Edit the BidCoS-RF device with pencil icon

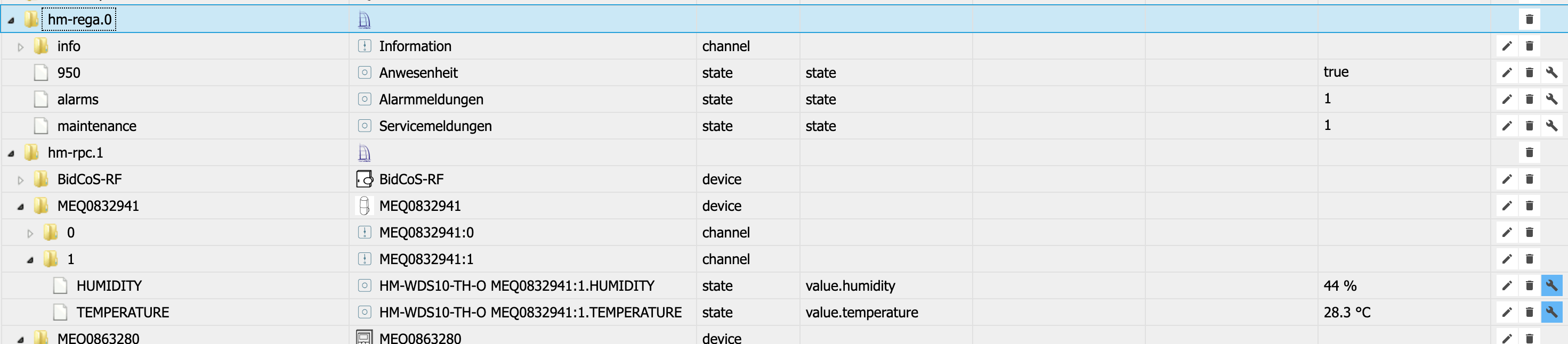[1507, 179]
